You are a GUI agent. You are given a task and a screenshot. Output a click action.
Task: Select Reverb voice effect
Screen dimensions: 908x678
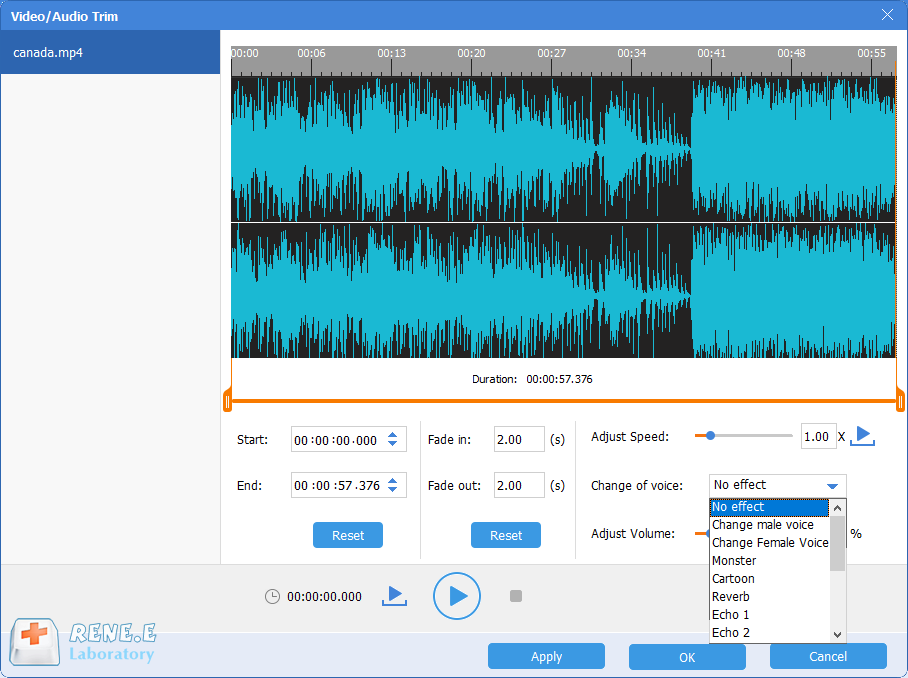pyautogui.click(x=769, y=597)
